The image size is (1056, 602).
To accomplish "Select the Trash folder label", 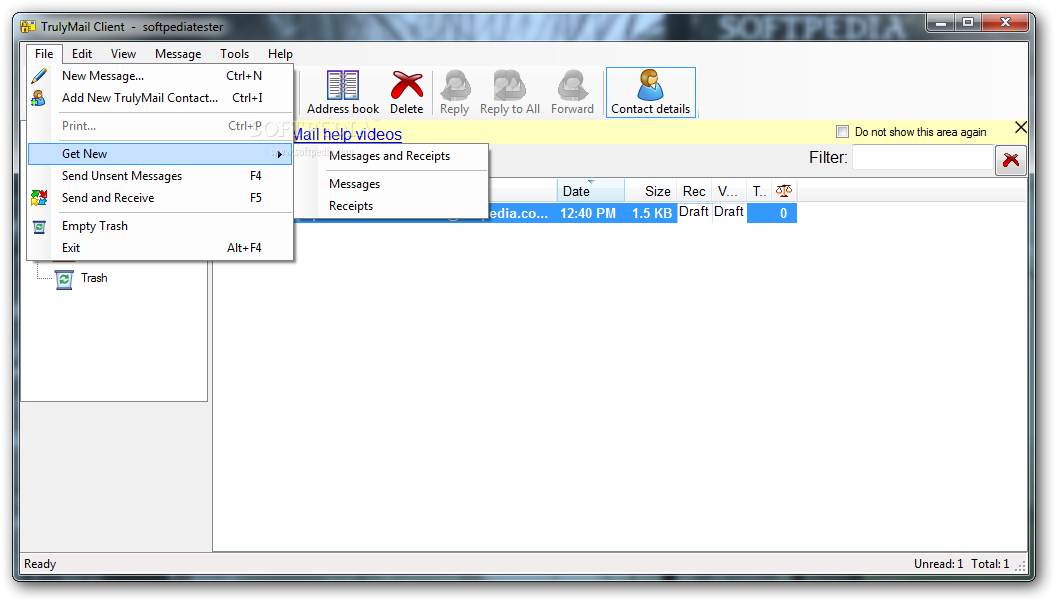I will 94,278.
